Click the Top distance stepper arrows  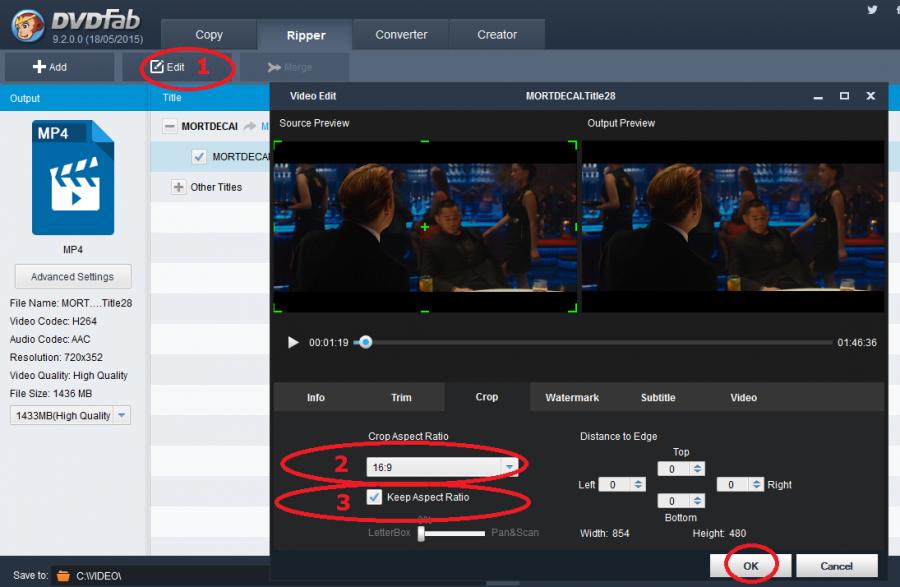tap(697, 469)
